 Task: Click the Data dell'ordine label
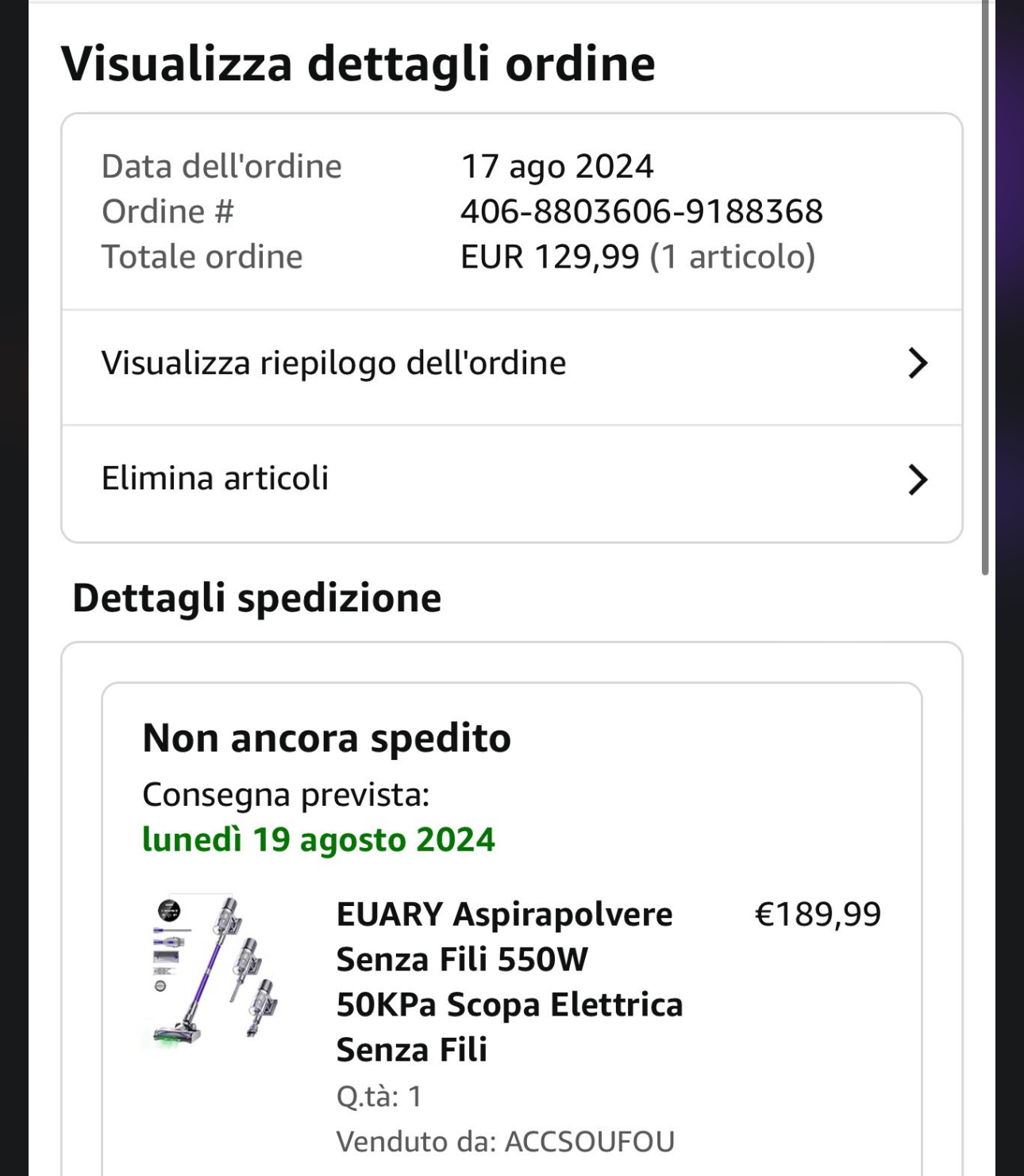tap(221, 167)
